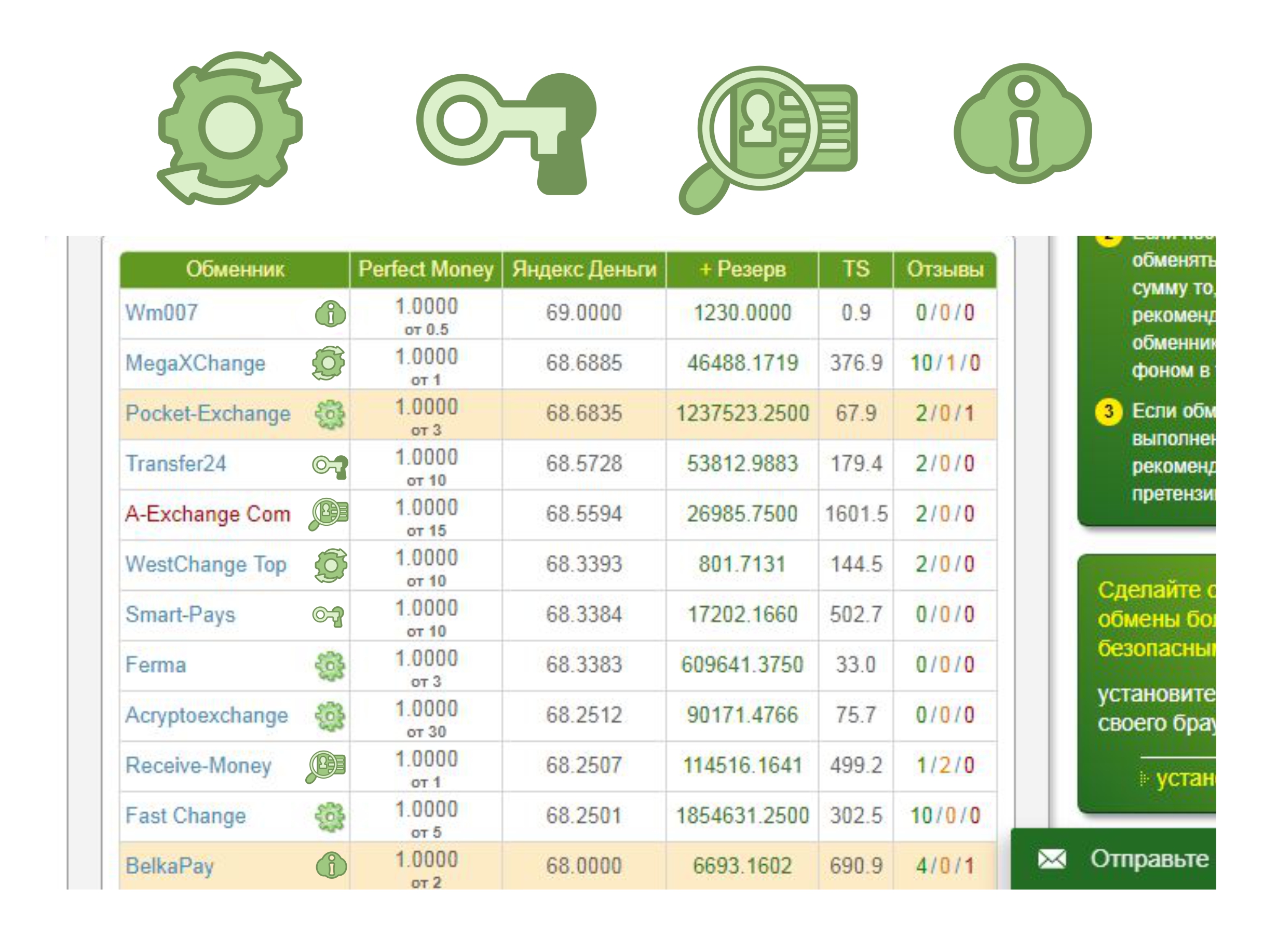Open the MegaXChange exchanger link
Image resolution: width=1277 pixels, height=952 pixels.
click(195, 364)
